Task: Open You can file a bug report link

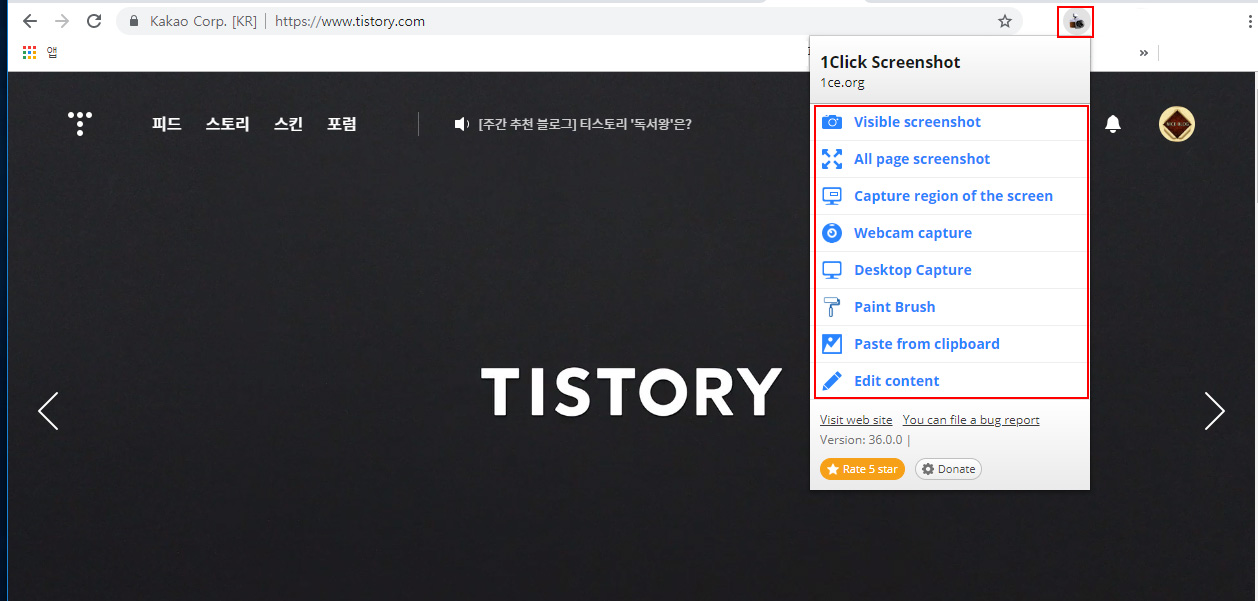Action: click(x=971, y=420)
